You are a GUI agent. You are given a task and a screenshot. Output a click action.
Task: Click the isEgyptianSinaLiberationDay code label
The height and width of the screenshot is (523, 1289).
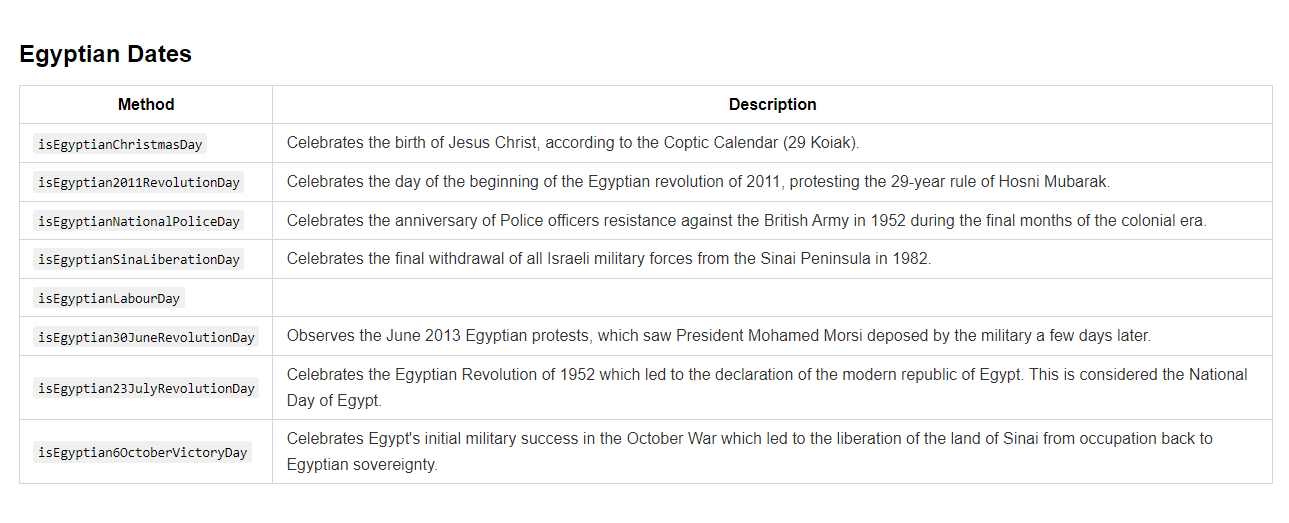tap(139, 259)
